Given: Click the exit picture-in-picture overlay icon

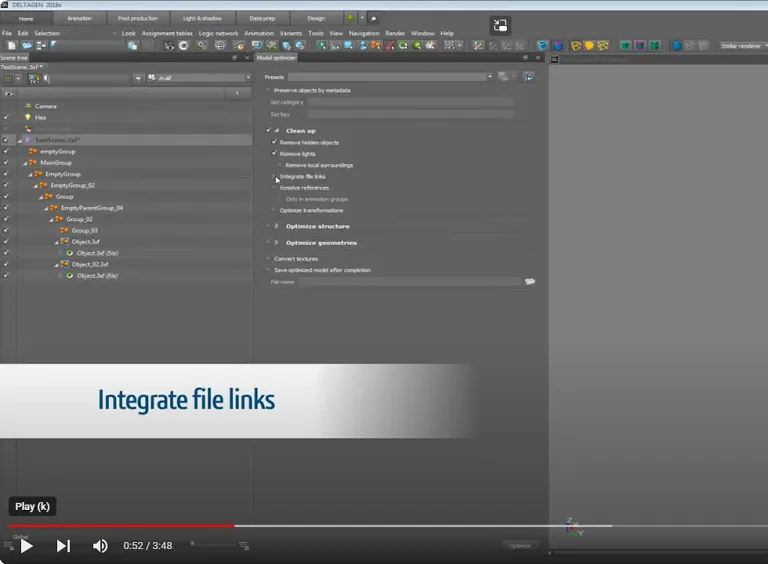Looking at the screenshot, I should (x=500, y=25).
